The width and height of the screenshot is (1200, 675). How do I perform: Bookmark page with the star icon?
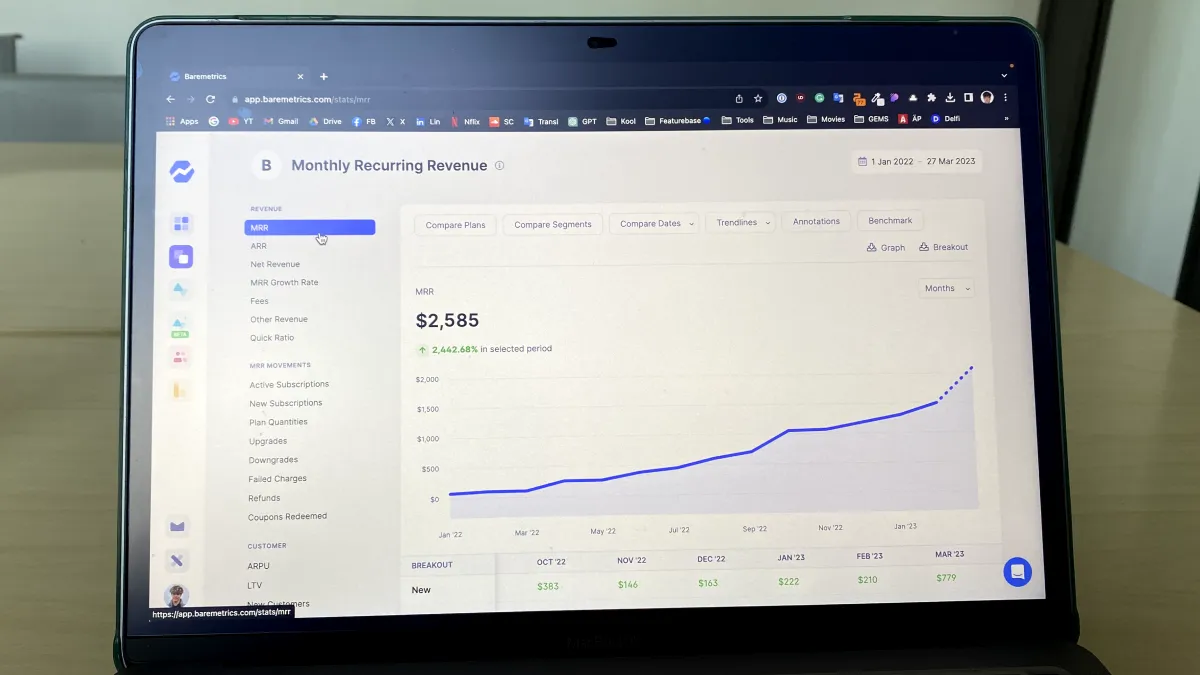pyautogui.click(x=758, y=98)
